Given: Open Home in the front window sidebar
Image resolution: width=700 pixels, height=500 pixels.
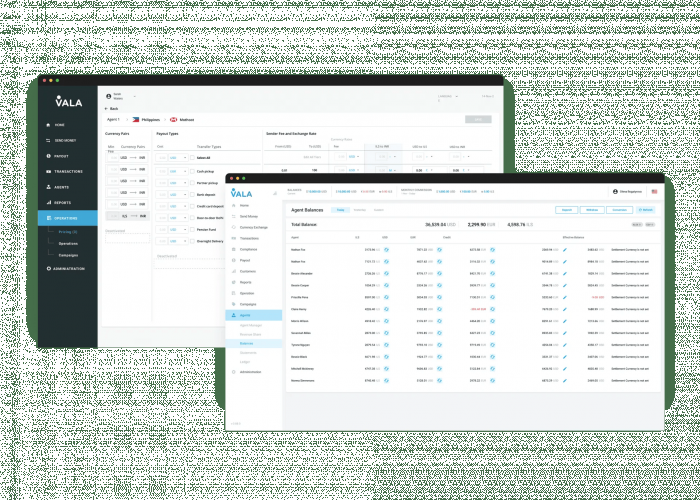Looking at the screenshot, I should (241, 205).
